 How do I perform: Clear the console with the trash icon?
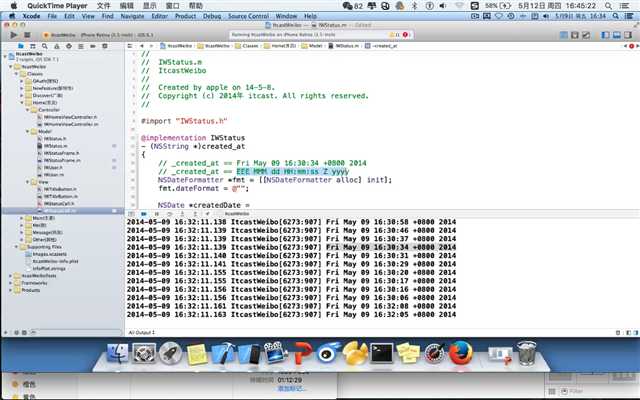tap(618, 333)
